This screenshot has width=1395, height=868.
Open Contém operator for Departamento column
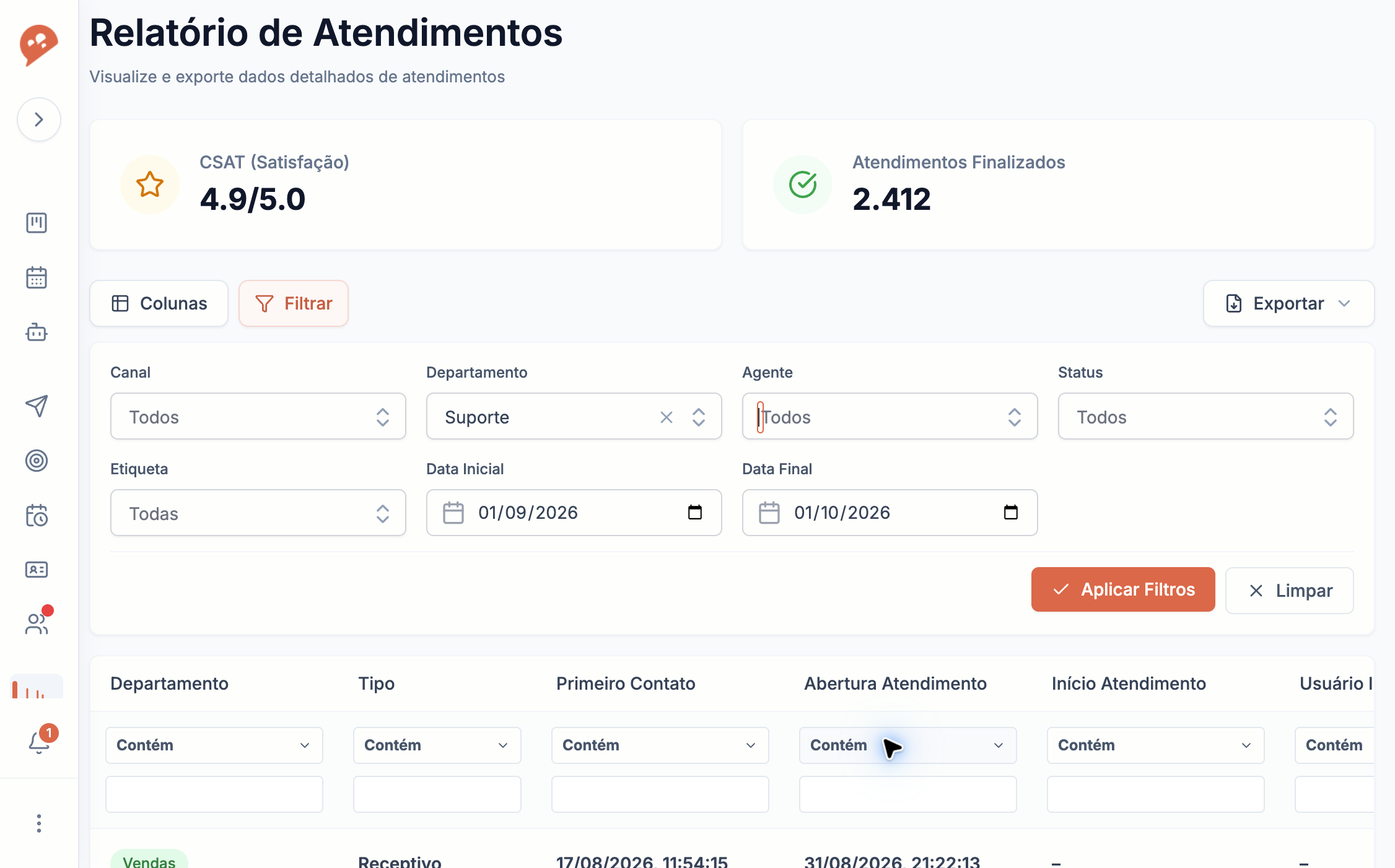214,745
